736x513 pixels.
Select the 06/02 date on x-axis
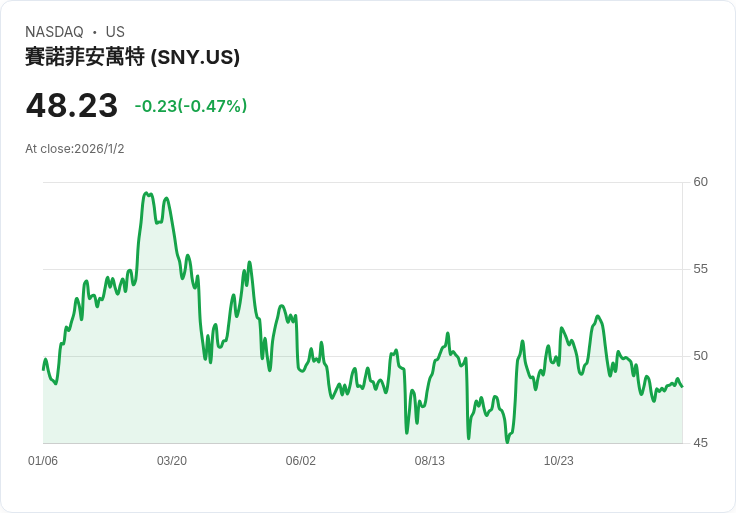301,461
